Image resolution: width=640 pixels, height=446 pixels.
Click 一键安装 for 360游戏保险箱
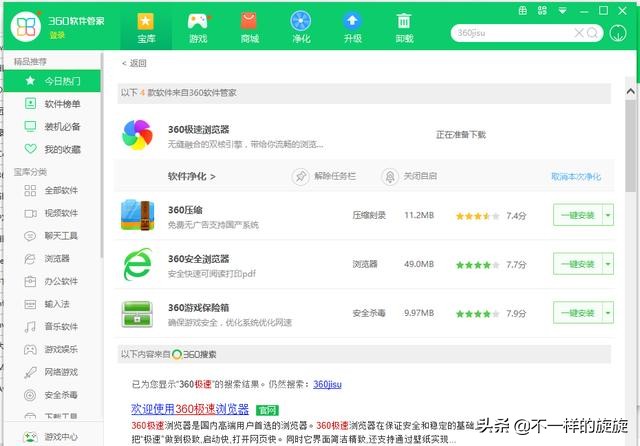click(578, 313)
